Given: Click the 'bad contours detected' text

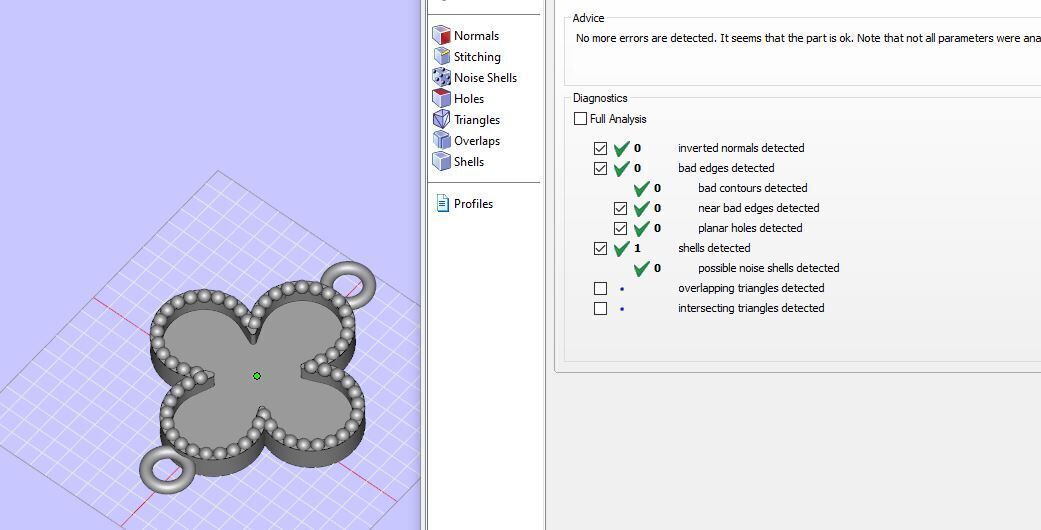Looking at the screenshot, I should (752, 188).
